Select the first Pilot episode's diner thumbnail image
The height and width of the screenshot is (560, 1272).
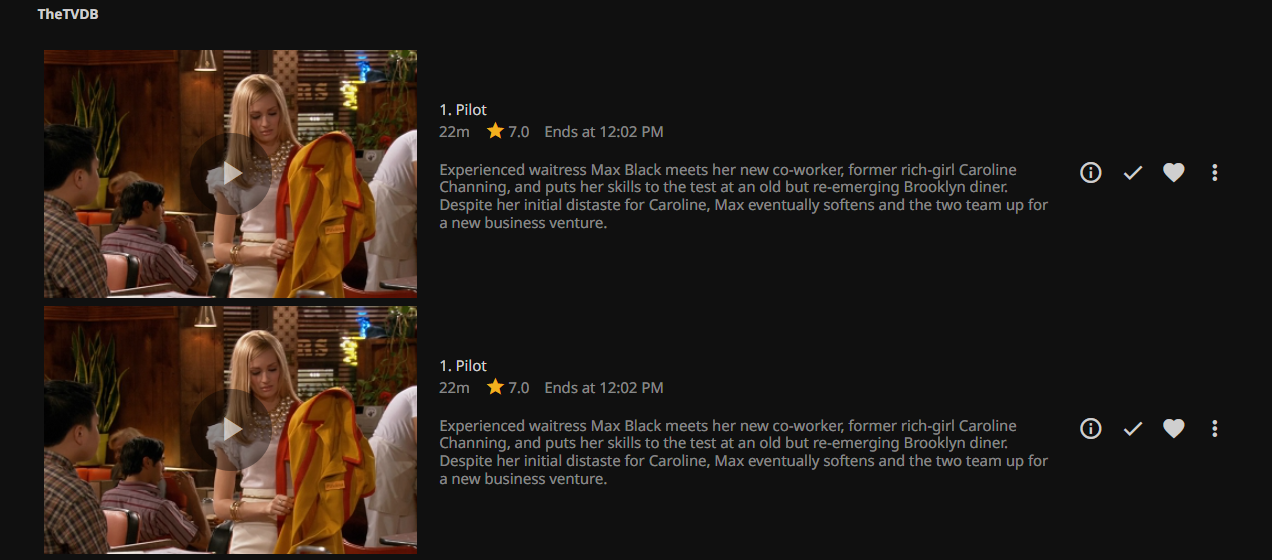pyautogui.click(x=230, y=174)
